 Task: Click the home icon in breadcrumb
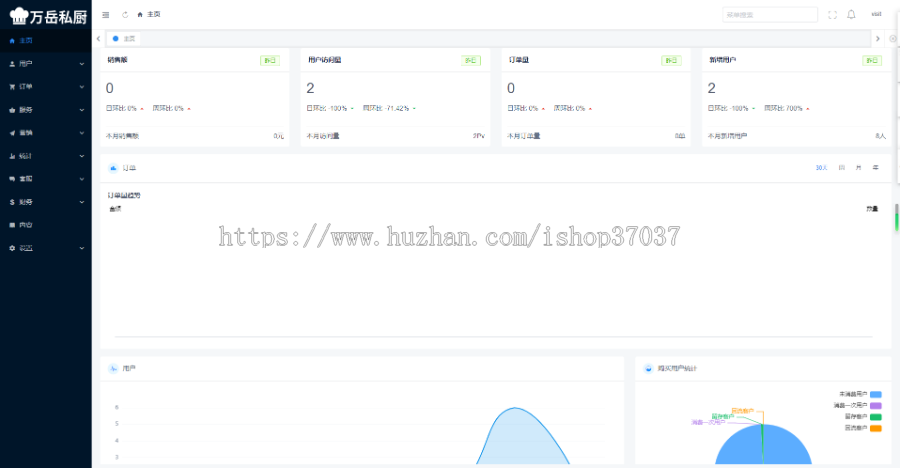[x=140, y=15]
